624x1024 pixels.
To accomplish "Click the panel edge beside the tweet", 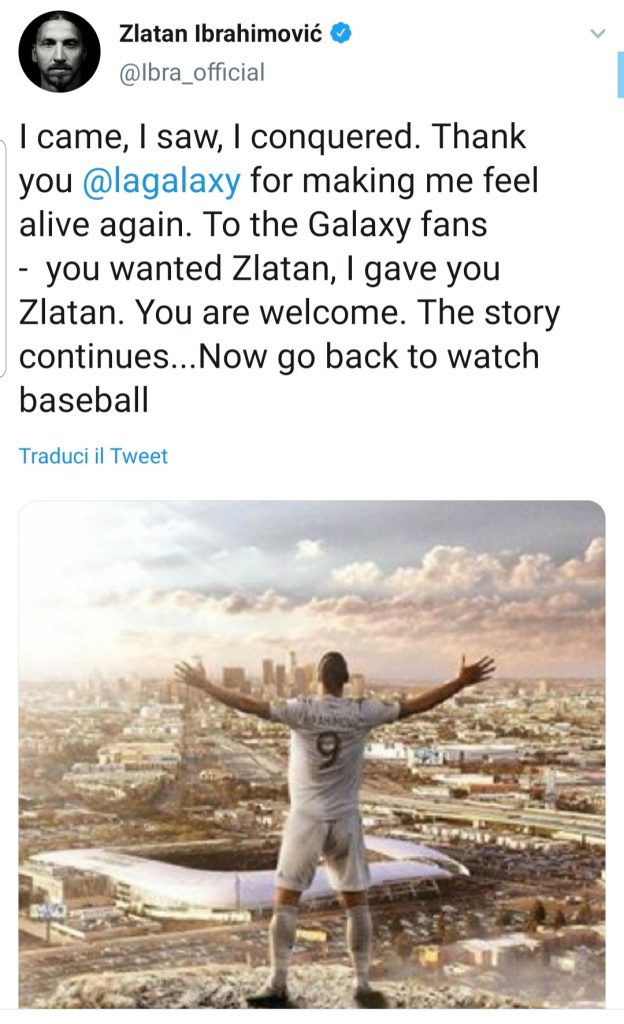I will point(3,258).
